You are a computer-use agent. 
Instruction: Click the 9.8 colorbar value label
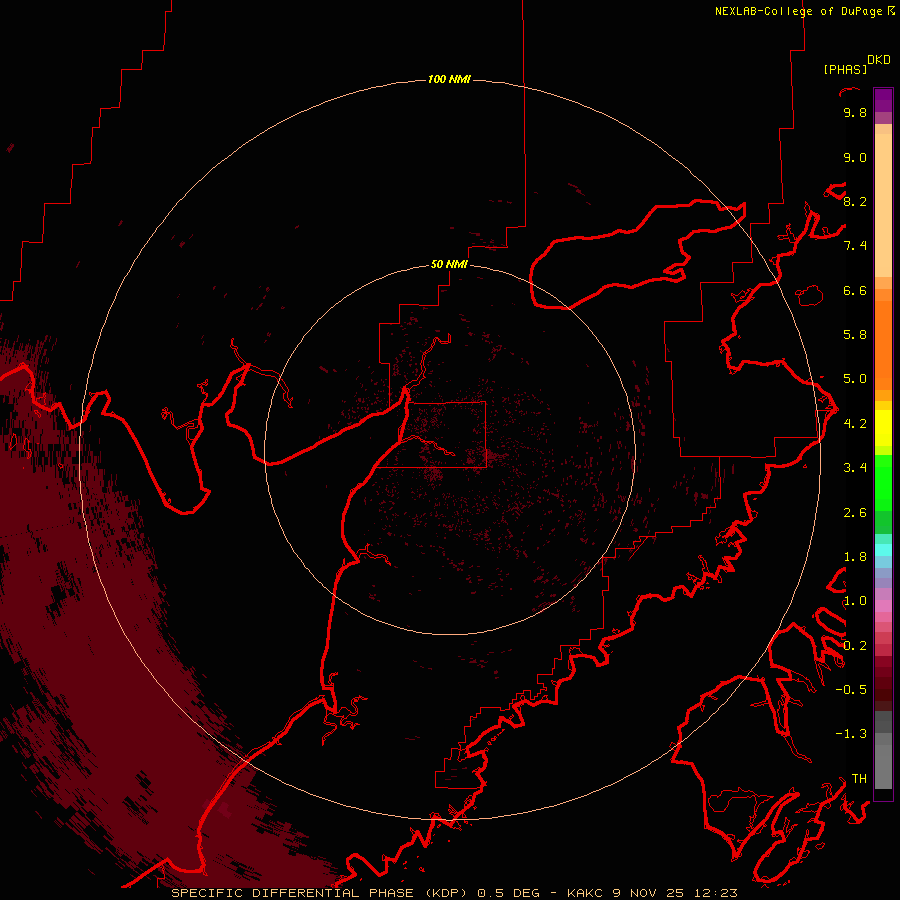tap(855, 112)
